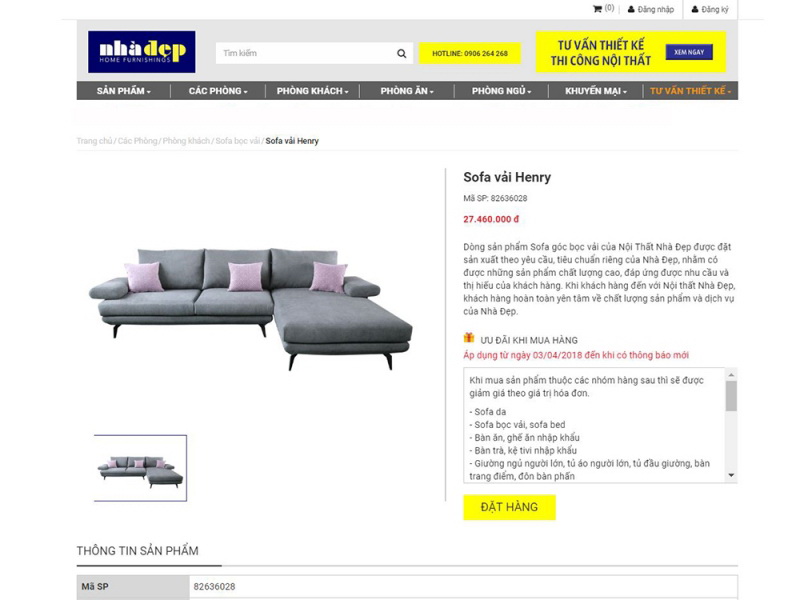Screen dimensions: 800x600
Task: Click the promo box scroll-down arrow
Action: click(x=731, y=475)
